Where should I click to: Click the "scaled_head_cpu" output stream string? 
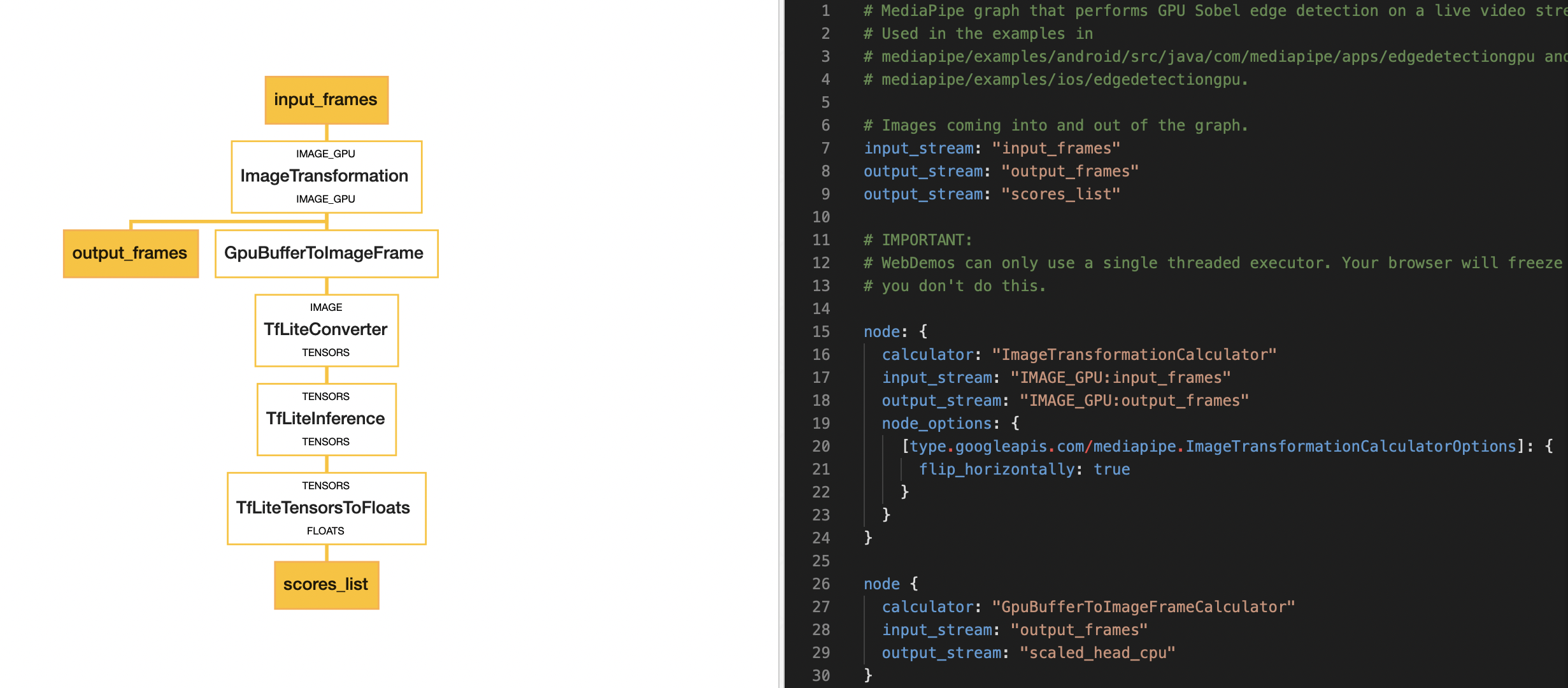[1097, 653]
